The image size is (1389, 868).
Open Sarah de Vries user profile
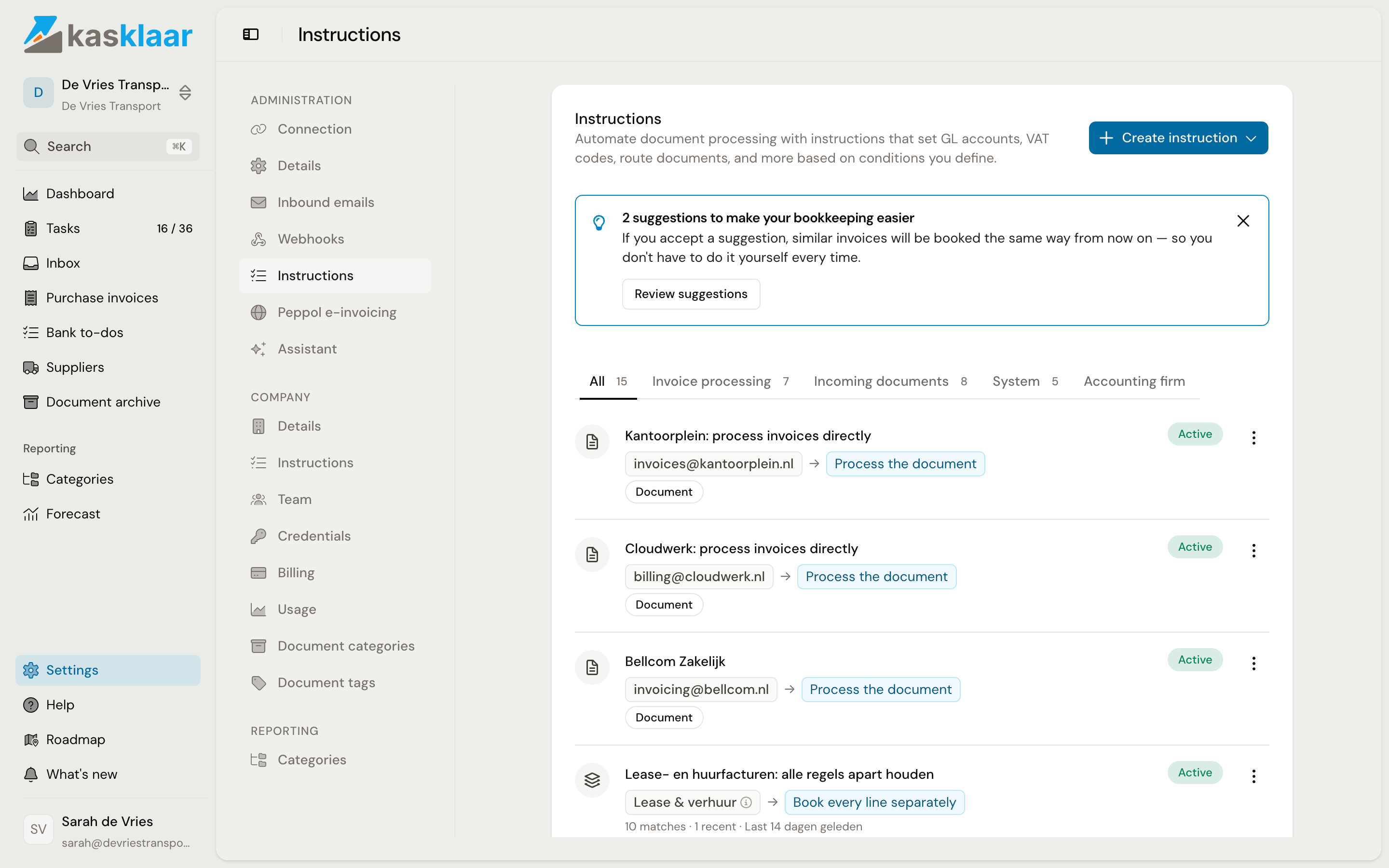coord(108,831)
